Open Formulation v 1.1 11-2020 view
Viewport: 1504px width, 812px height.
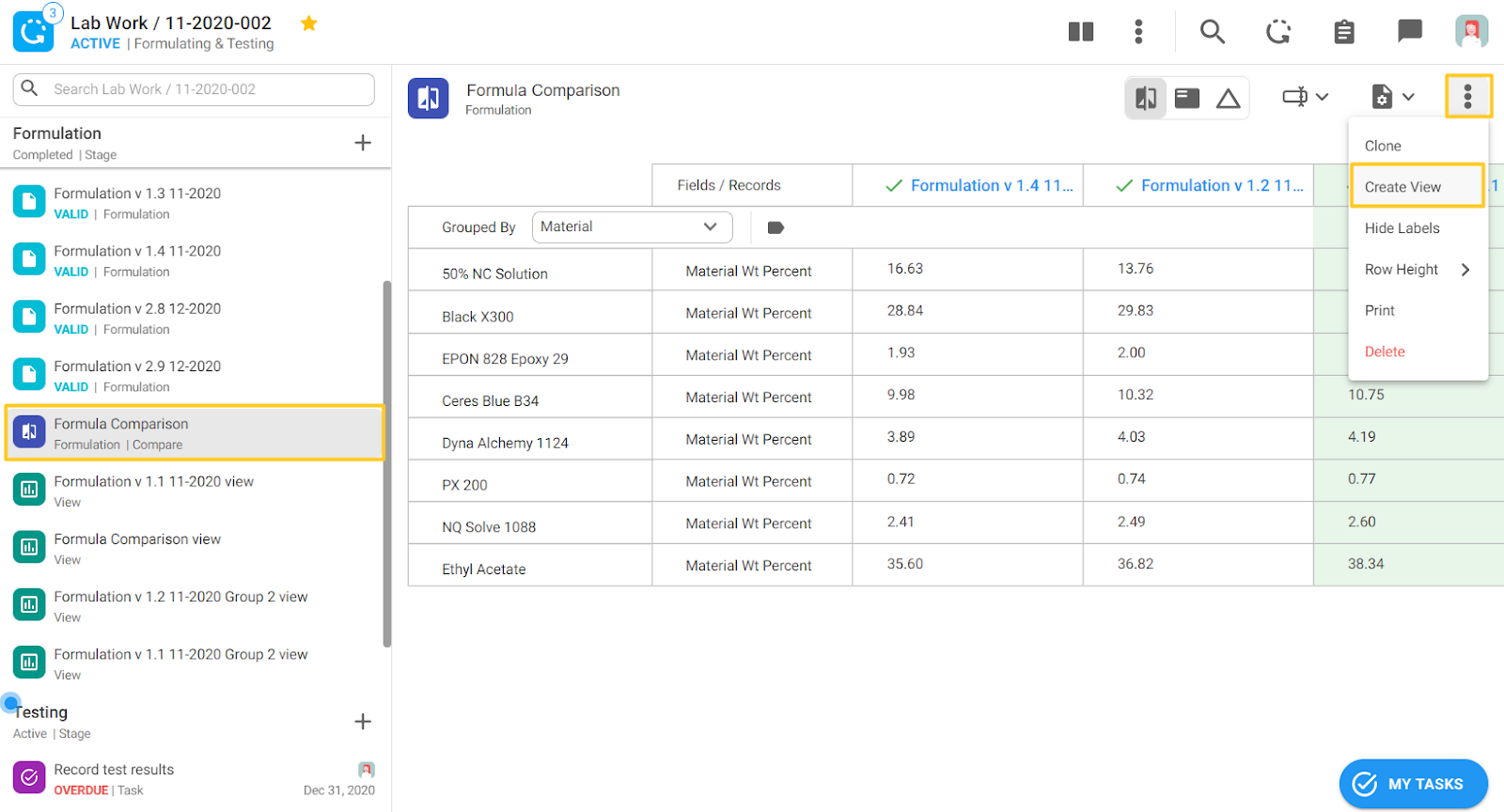point(194,491)
